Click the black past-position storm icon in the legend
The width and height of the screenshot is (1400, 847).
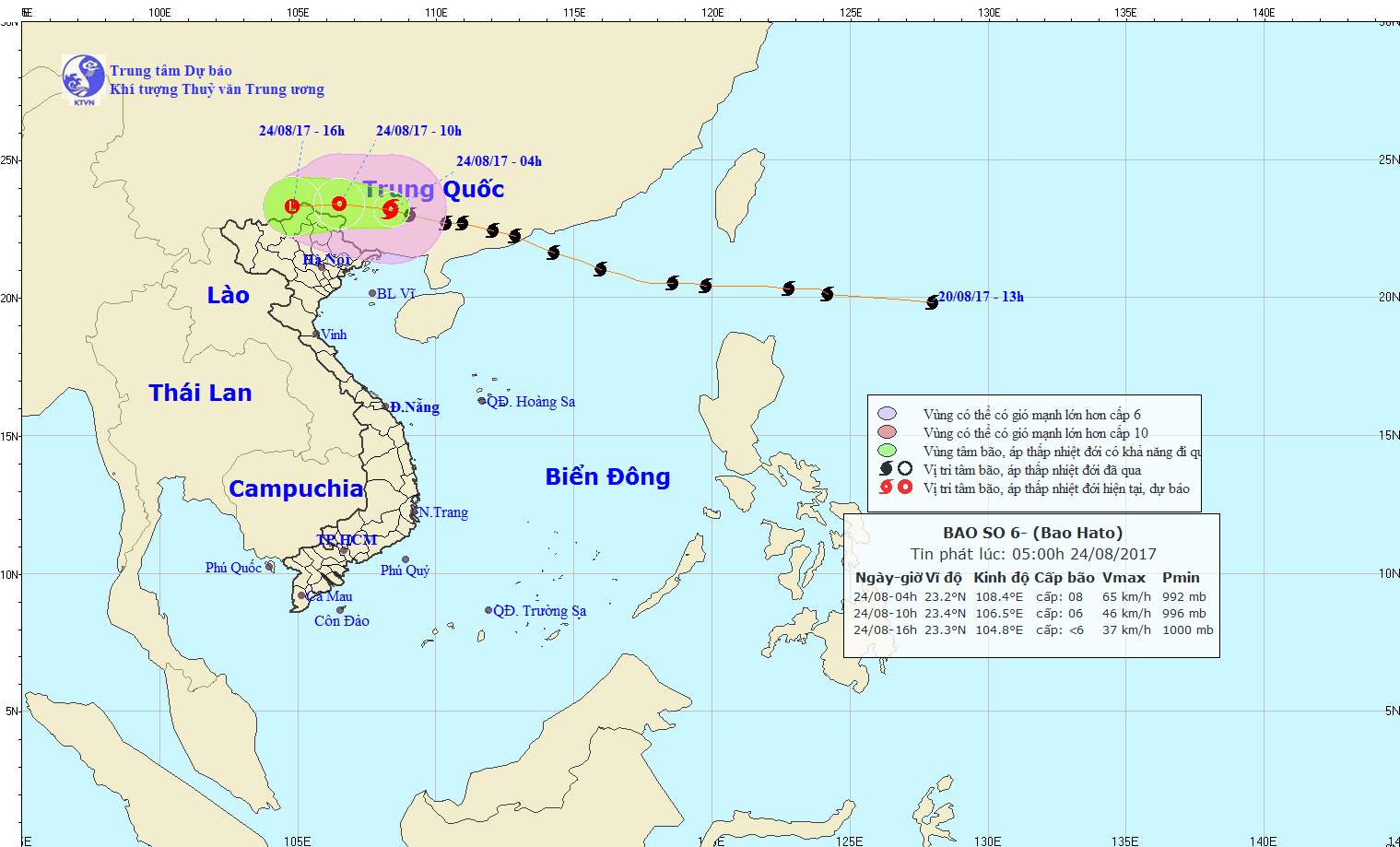pos(886,468)
